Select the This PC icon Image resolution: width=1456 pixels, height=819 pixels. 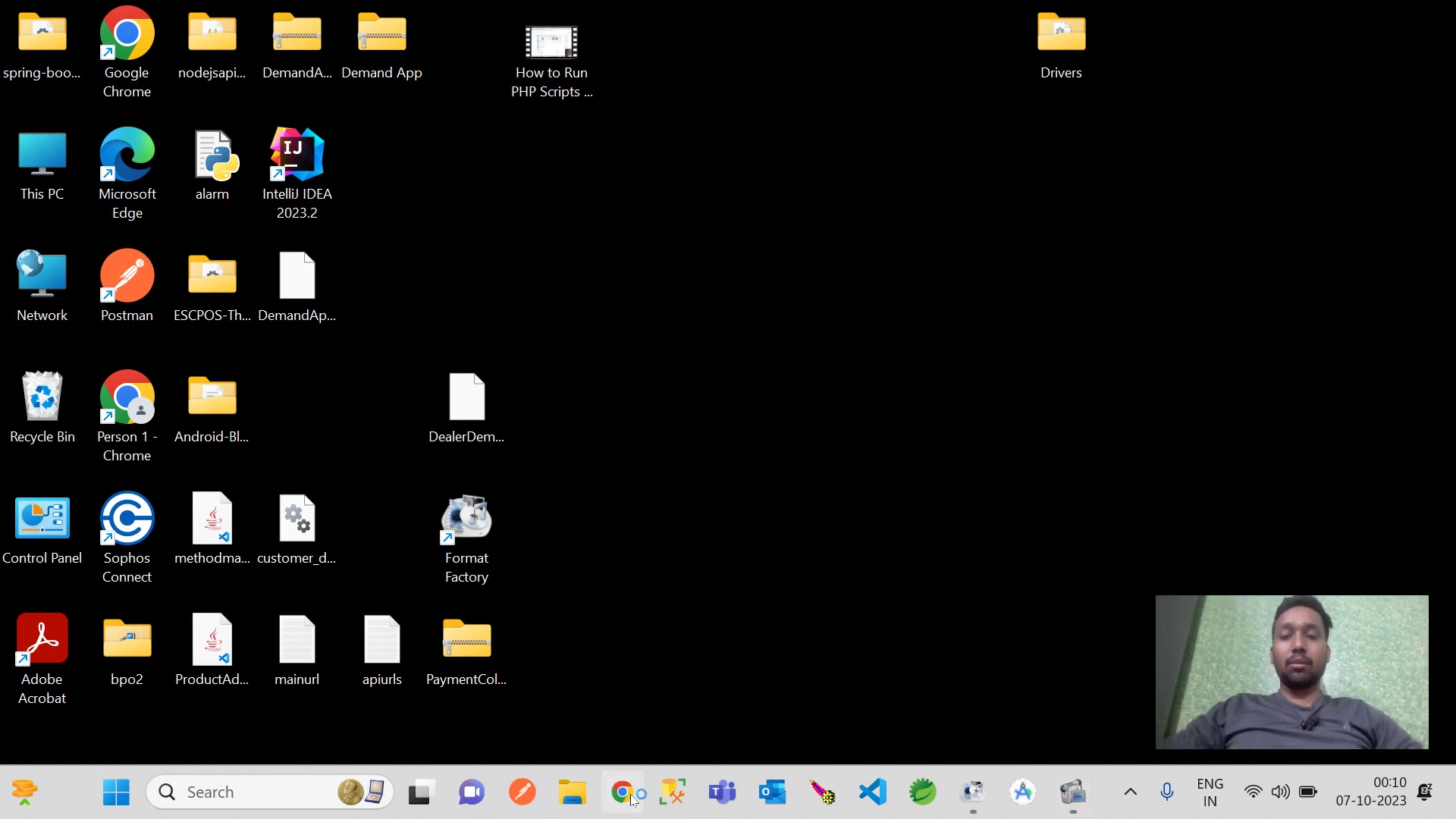42,167
